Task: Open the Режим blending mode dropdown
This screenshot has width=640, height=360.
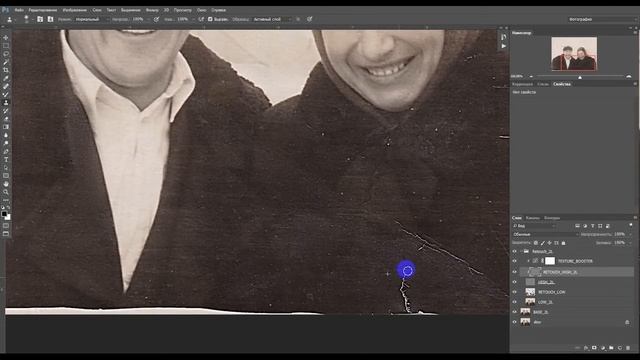Action: click(92, 19)
